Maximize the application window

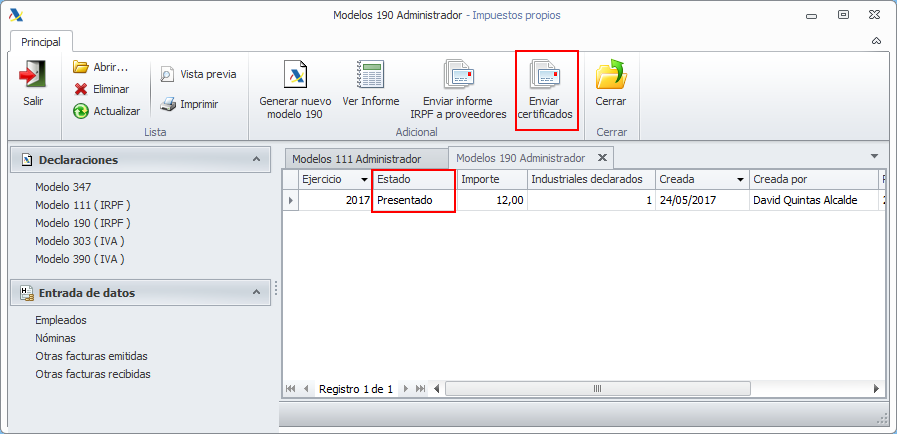coord(843,15)
